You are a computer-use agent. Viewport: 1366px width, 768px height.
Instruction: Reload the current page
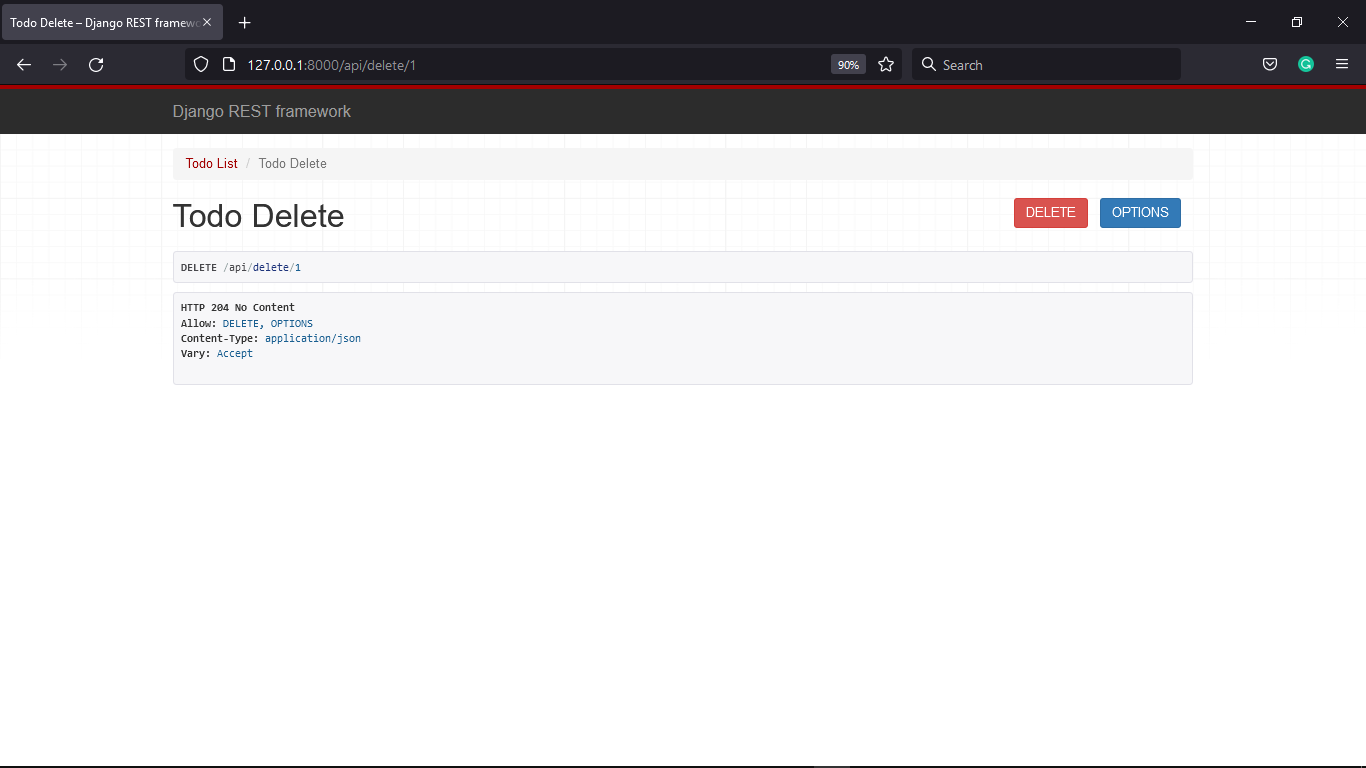[x=96, y=65]
